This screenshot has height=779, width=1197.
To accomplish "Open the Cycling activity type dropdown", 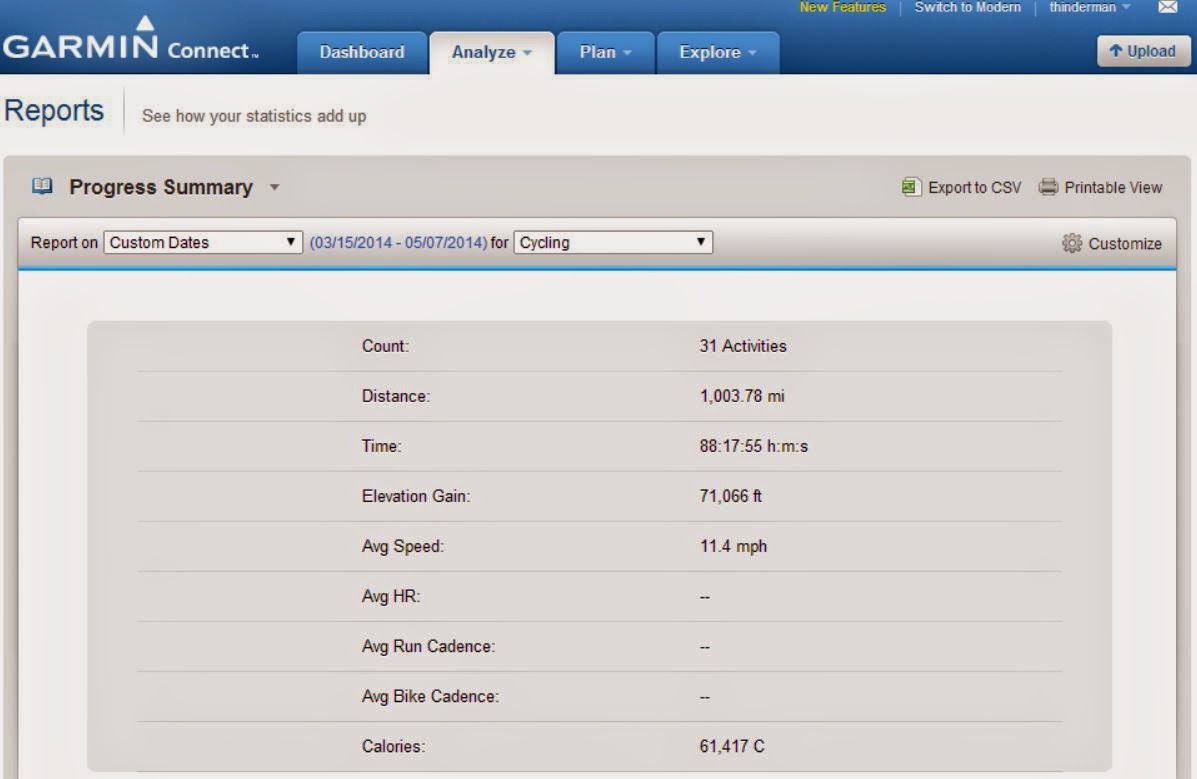I will click(x=613, y=242).
